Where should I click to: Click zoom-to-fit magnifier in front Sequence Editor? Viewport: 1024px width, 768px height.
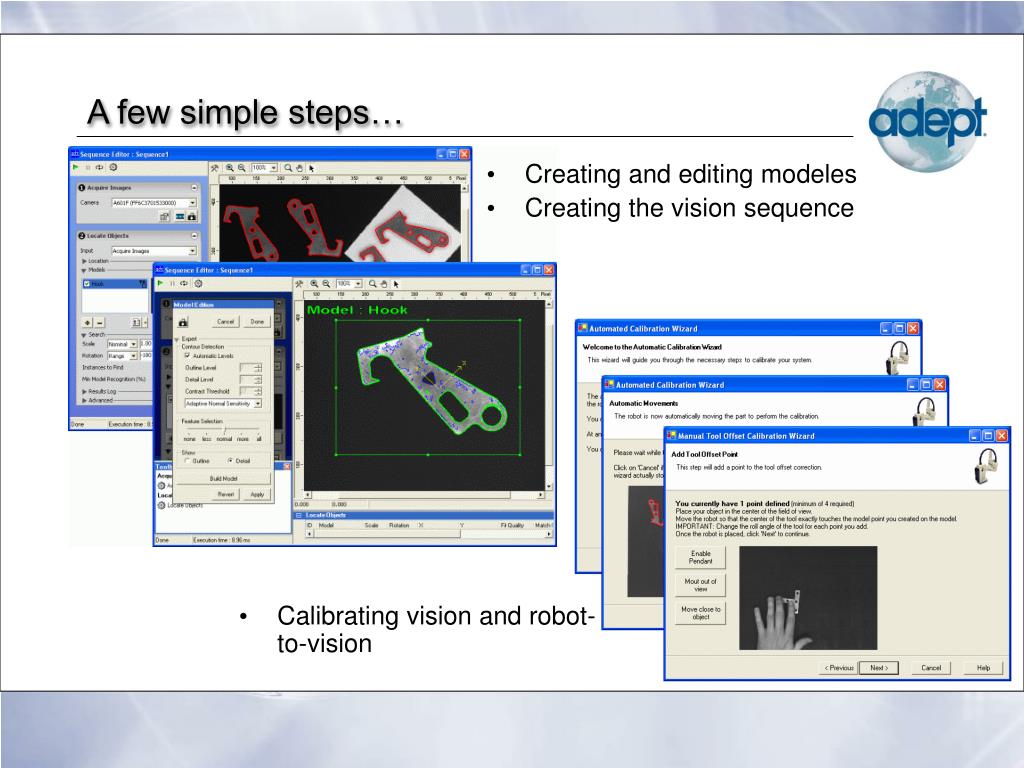373,283
